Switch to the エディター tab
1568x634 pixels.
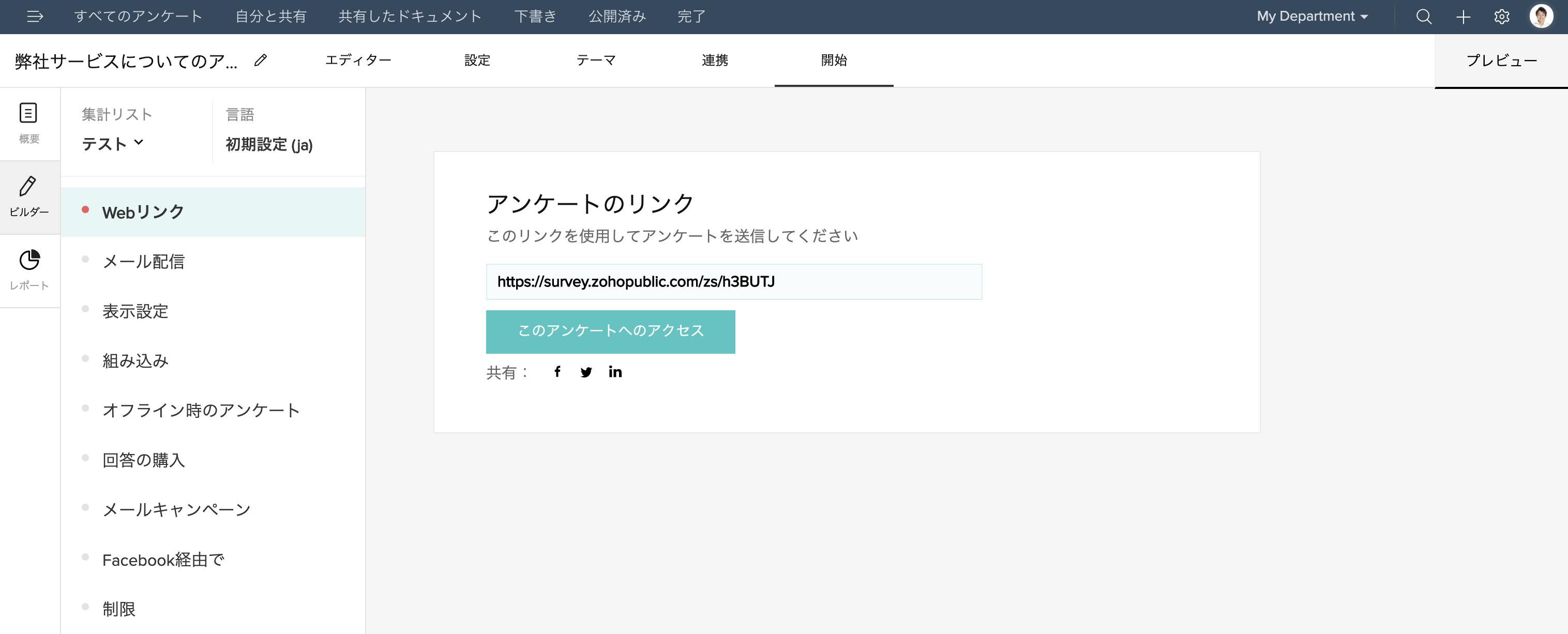pos(358,60)
